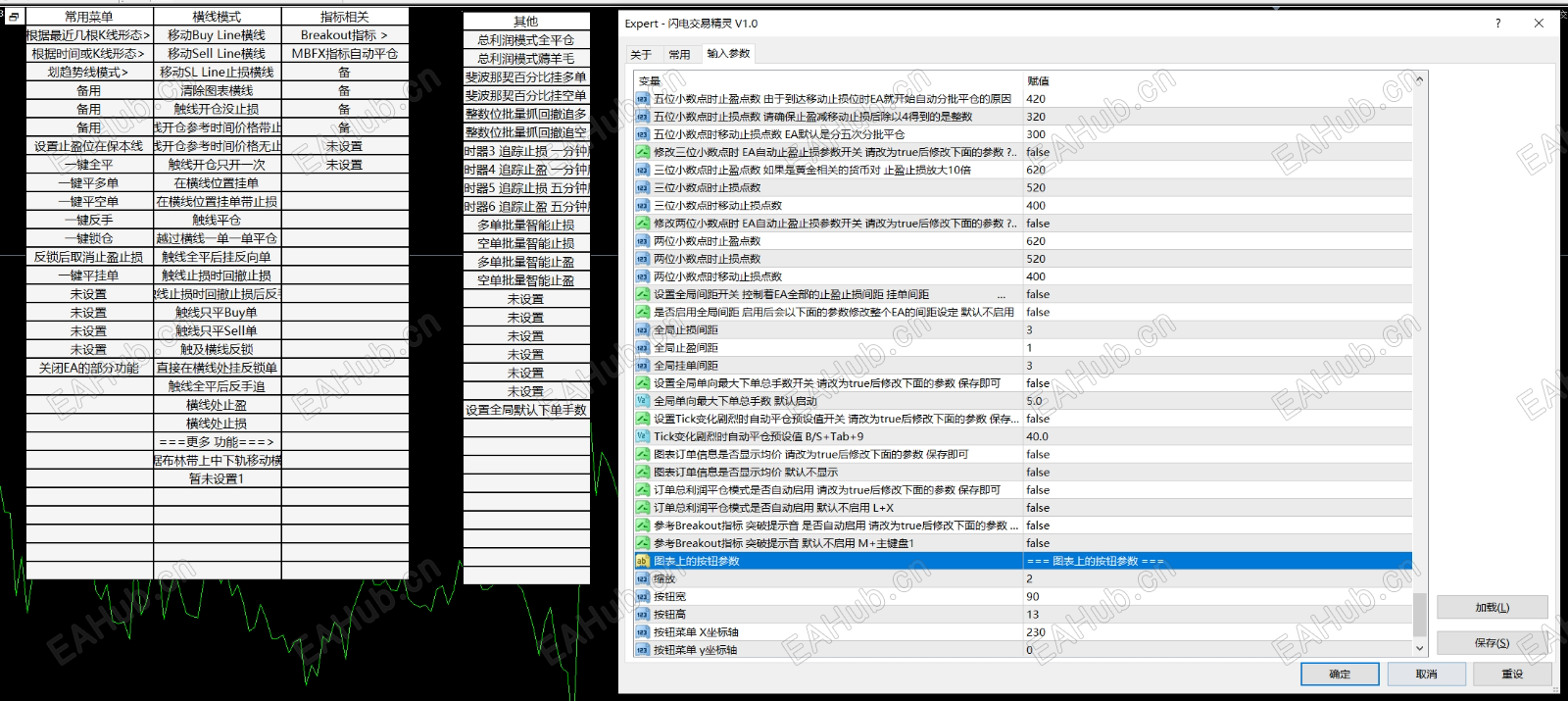Screen dimensions: 1568x701
Task: Click the integer icon beside 三位小数点时移动止损点数
Action: pos(643,206)
